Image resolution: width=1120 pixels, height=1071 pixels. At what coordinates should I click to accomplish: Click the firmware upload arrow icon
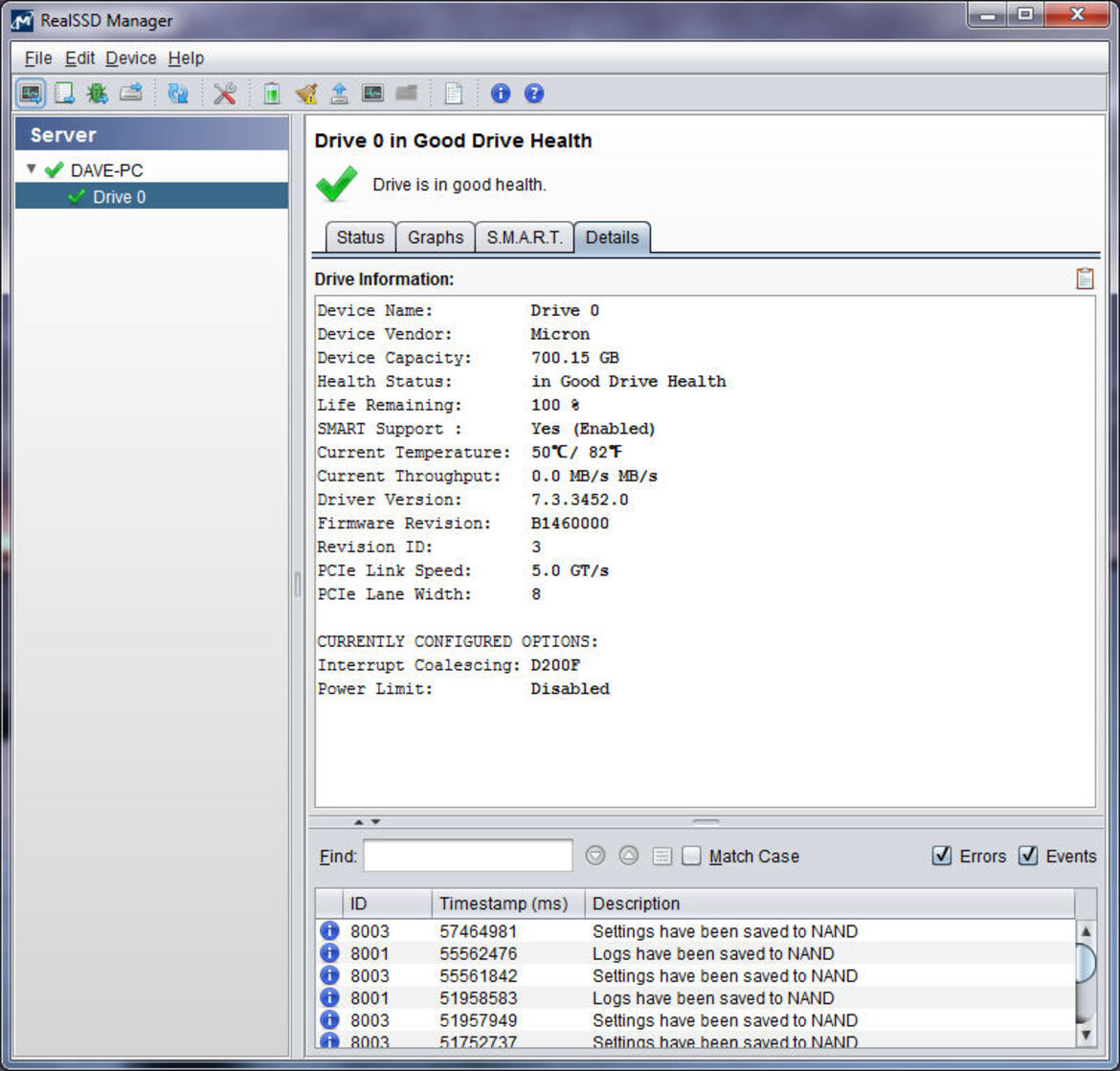click(x=339, y=94)
